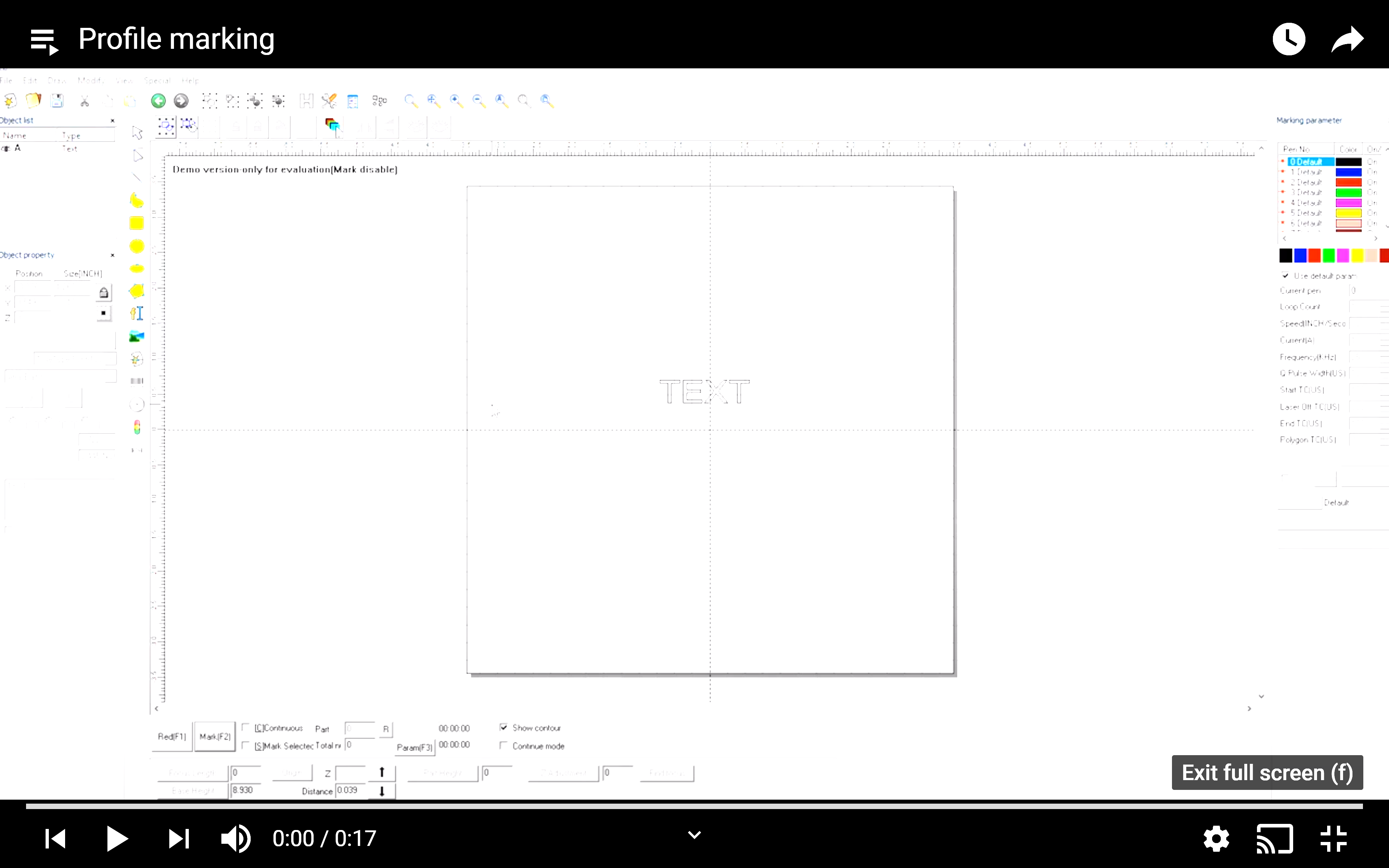Select the yellow rectangle drawing tool
This screenshot has height=868, width=1389.
tap(137, 223)
